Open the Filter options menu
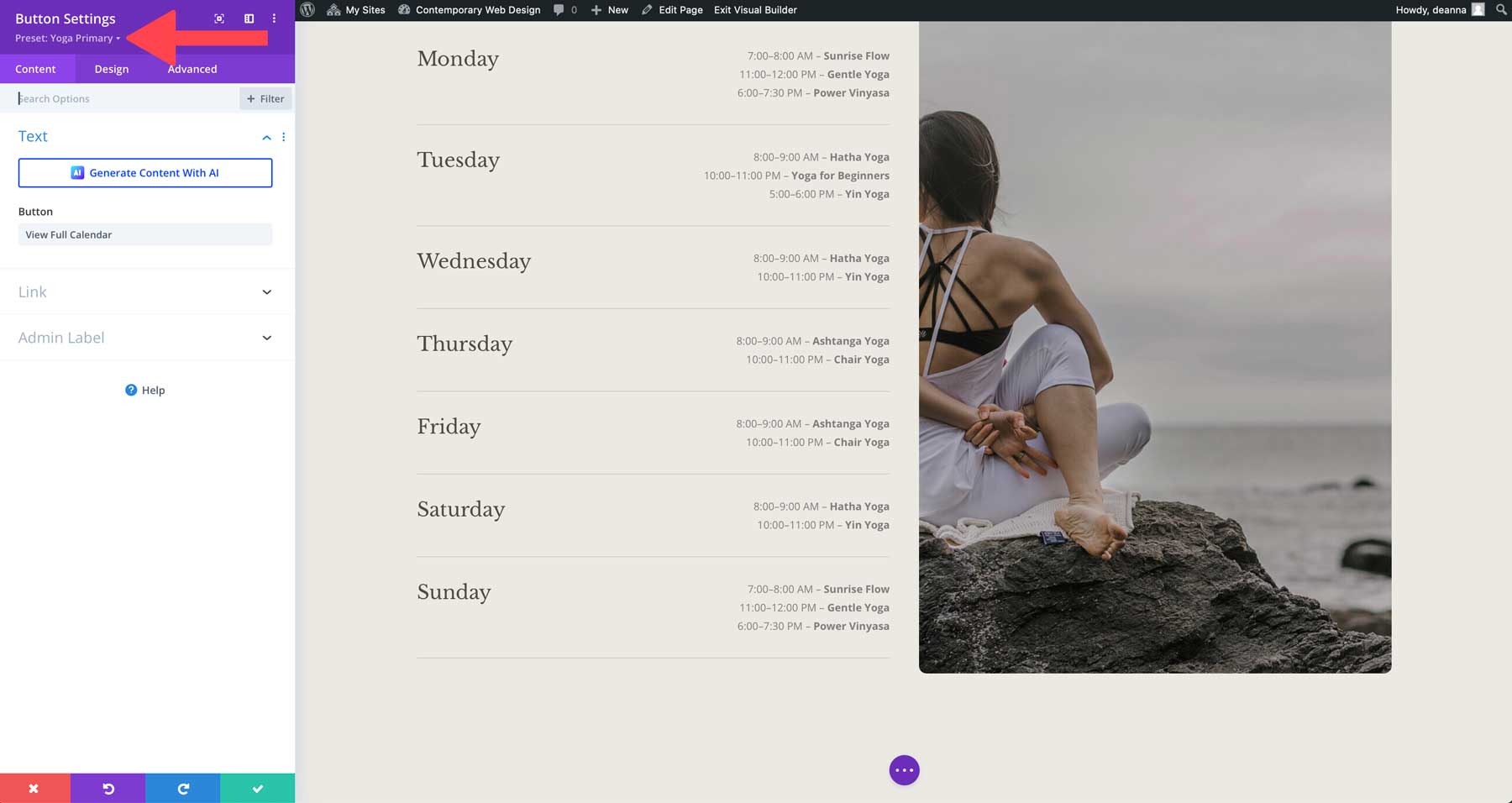Viewport: 1512px width, 803px height. (265, 98)
